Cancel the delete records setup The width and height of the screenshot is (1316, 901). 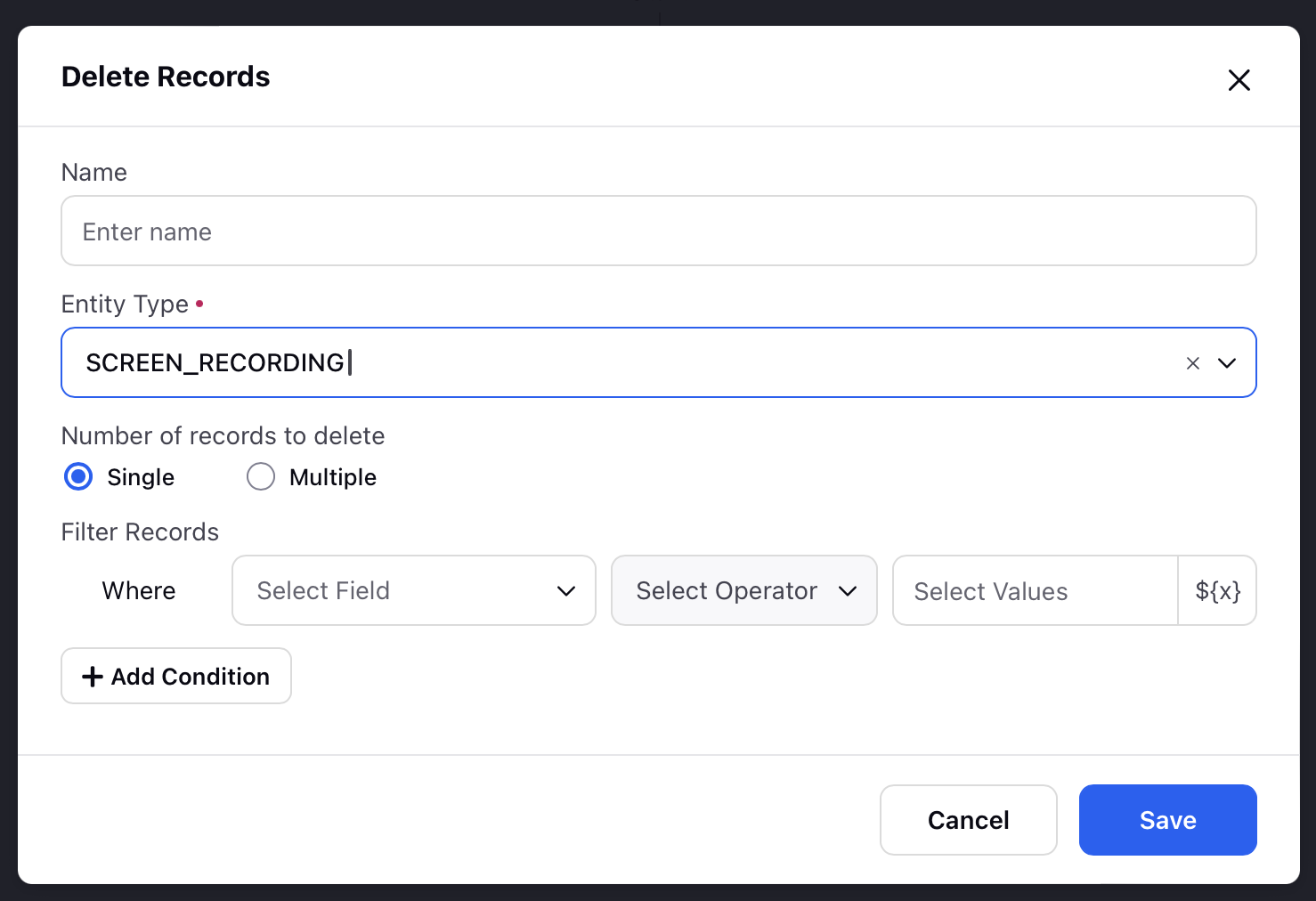coord(969,820)
